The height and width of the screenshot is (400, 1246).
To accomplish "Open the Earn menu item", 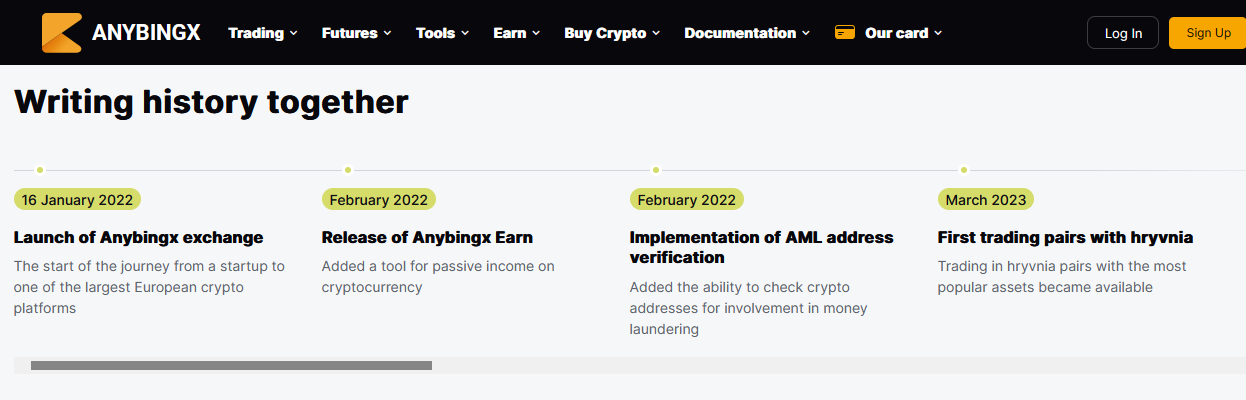I will pyautogui.click(x=516, y=33).
